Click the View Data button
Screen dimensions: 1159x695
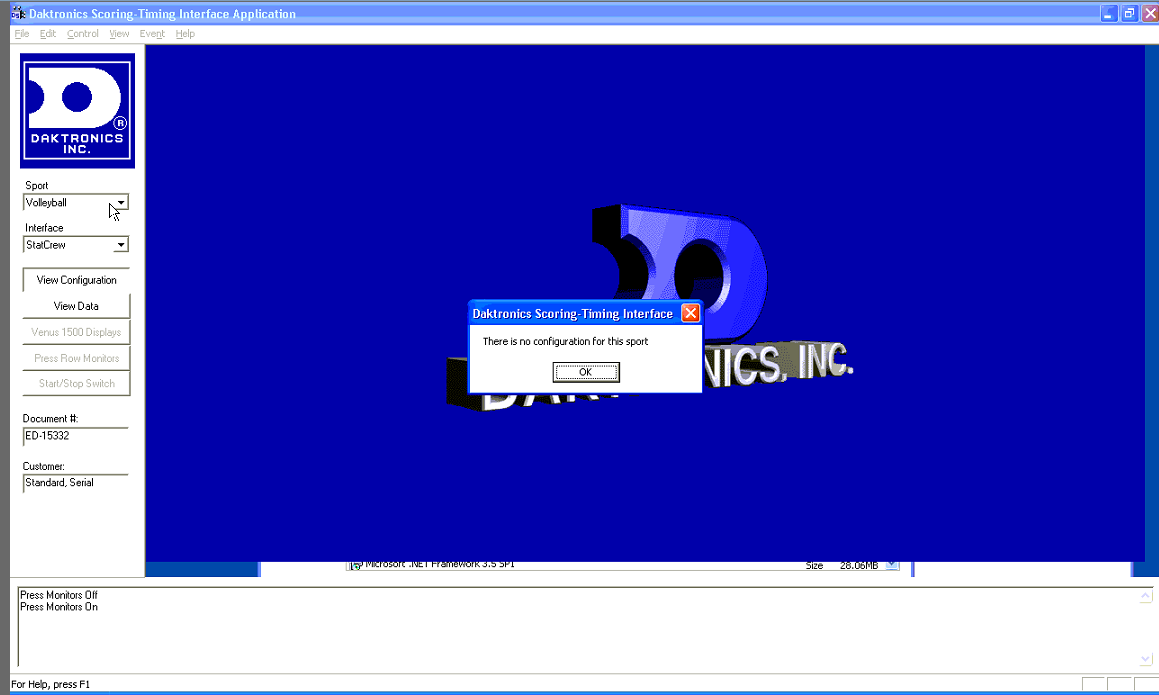(76, 306)
